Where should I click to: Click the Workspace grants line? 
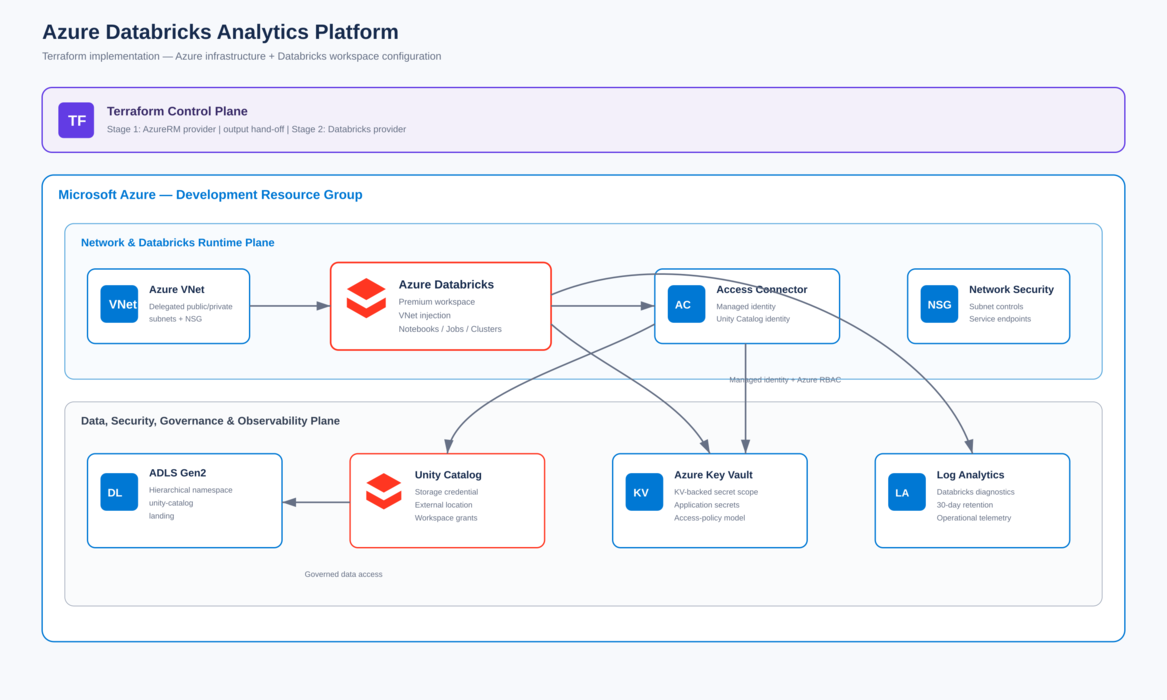pyautogui.click(x=446, y=518)
